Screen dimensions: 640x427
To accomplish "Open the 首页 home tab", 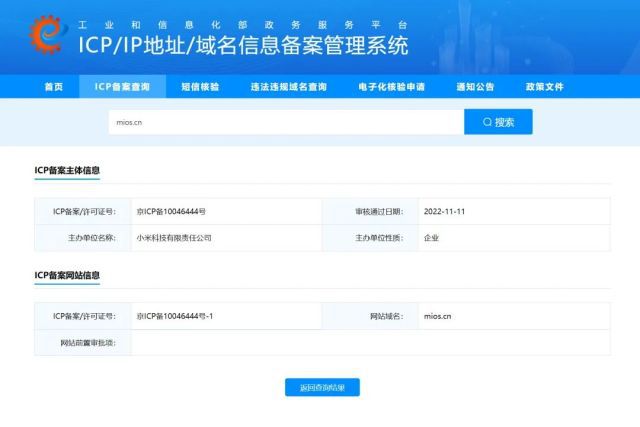I will [54, 87].
